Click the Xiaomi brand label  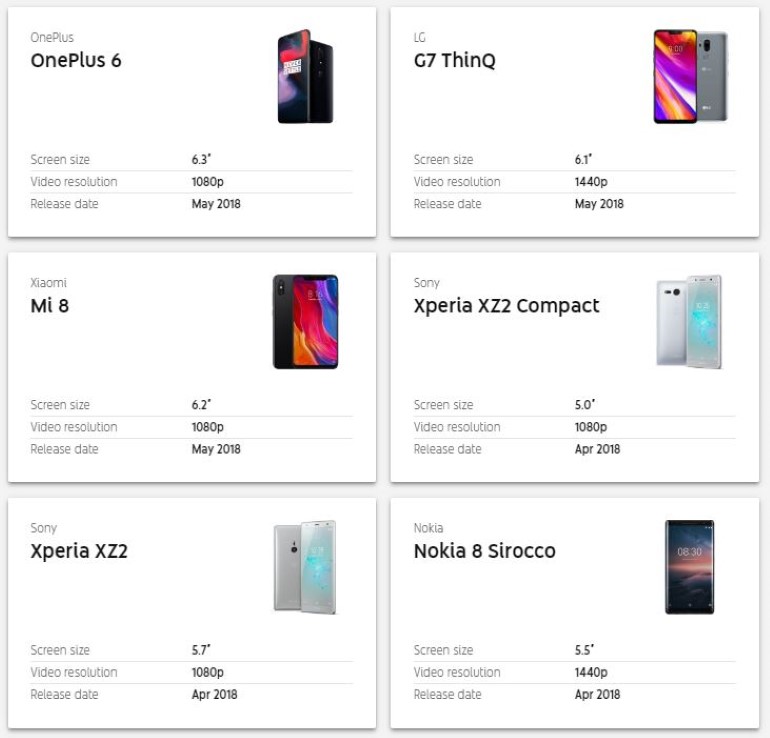pos(48,283)
